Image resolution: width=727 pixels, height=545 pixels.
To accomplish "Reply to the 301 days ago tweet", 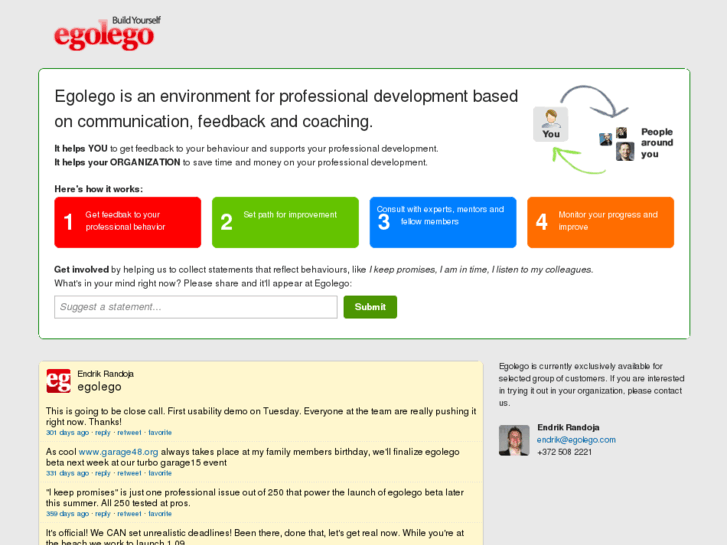I will click(x=102, y=433).
